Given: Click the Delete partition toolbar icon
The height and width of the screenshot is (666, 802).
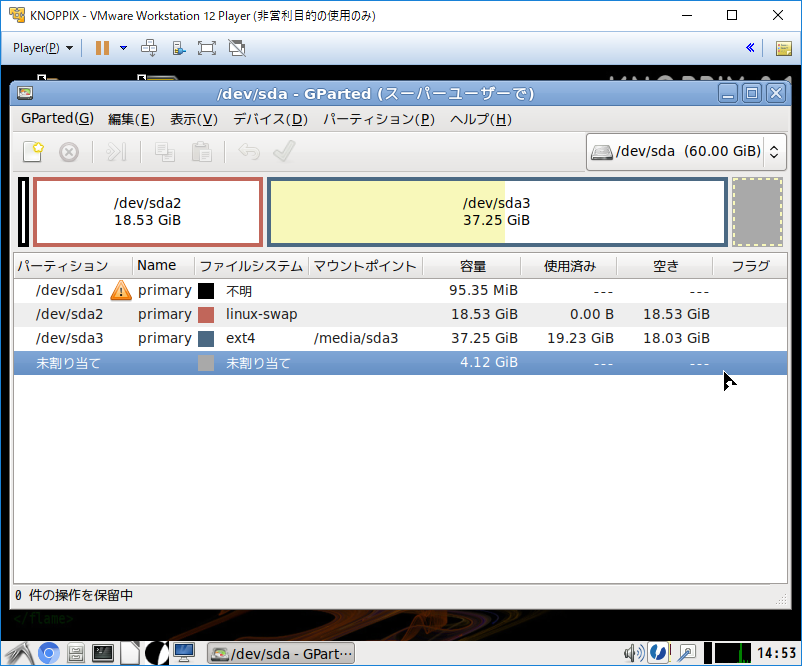Looking at the screenshot, I should (x=69, y=152).
